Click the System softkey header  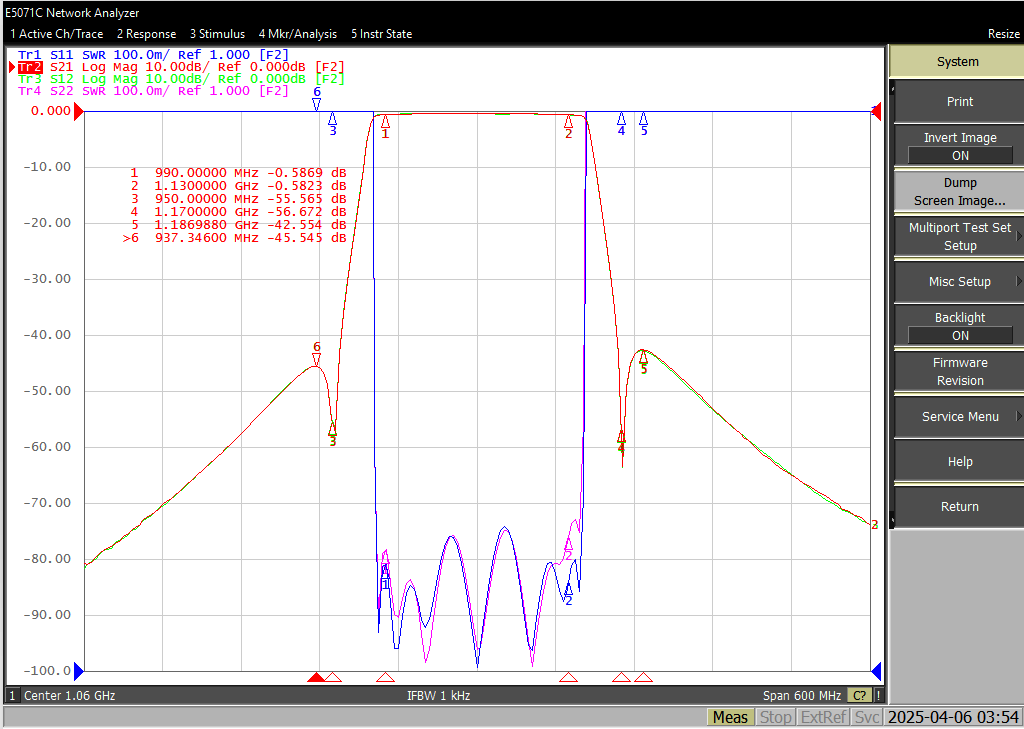click(x=957, y=62)
